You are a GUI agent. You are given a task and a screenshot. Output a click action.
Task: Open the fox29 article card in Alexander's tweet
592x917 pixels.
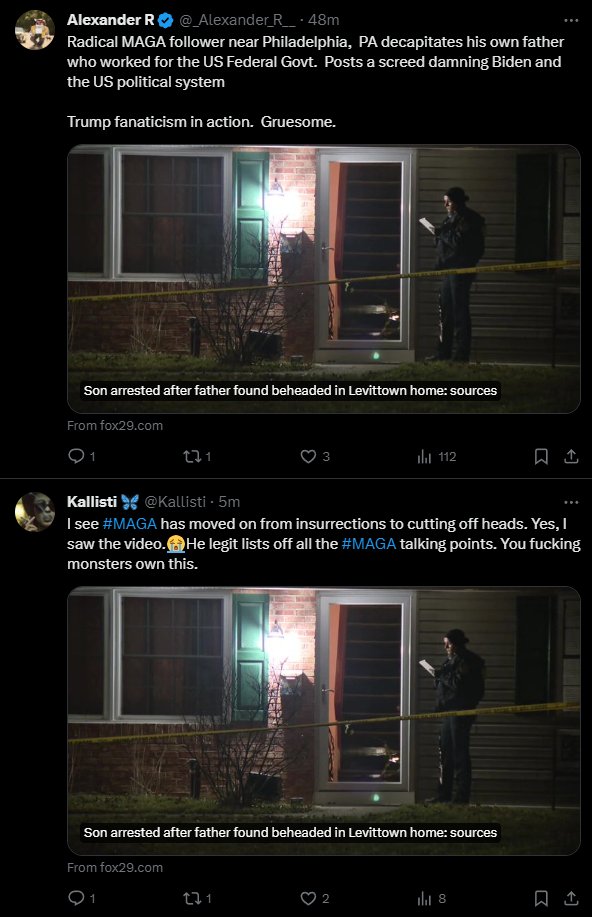(323, 279)
